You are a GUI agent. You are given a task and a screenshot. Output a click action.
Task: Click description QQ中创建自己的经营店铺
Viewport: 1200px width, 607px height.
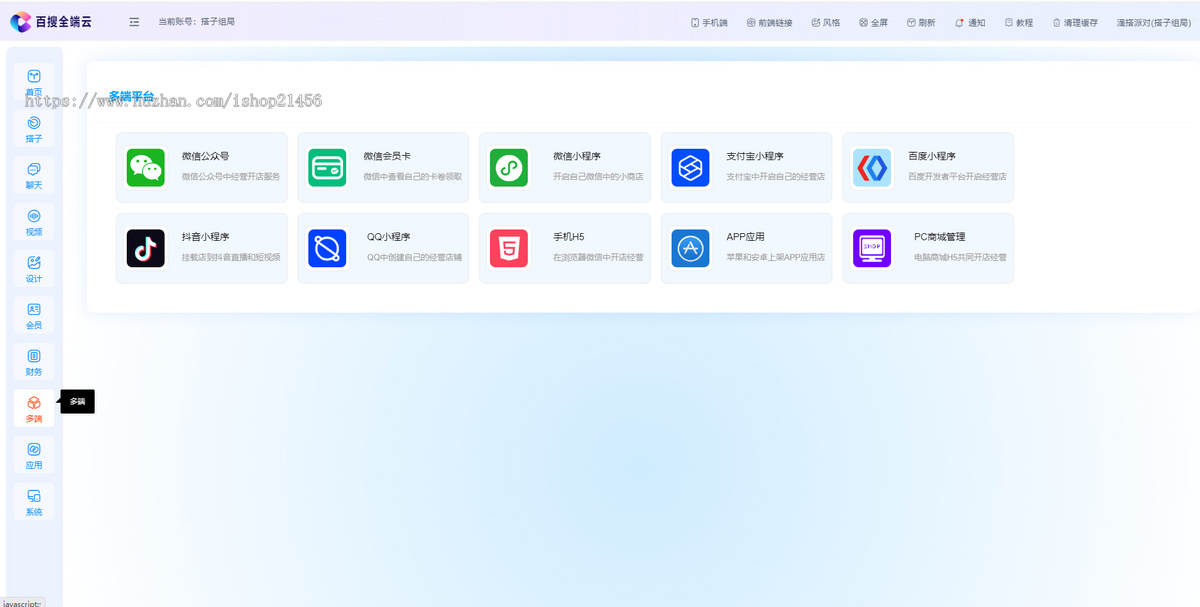point(414,257)
